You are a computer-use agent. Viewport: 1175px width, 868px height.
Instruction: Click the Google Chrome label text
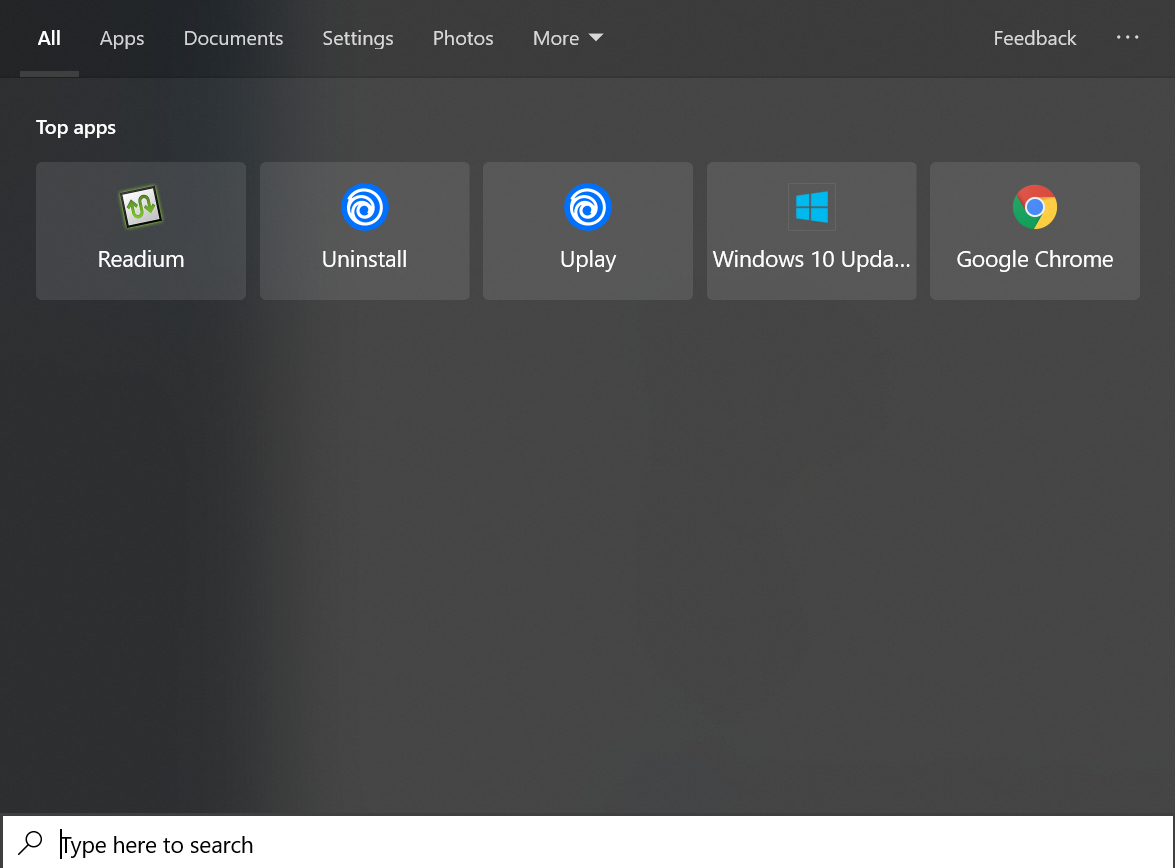[x=1035, y=260]
